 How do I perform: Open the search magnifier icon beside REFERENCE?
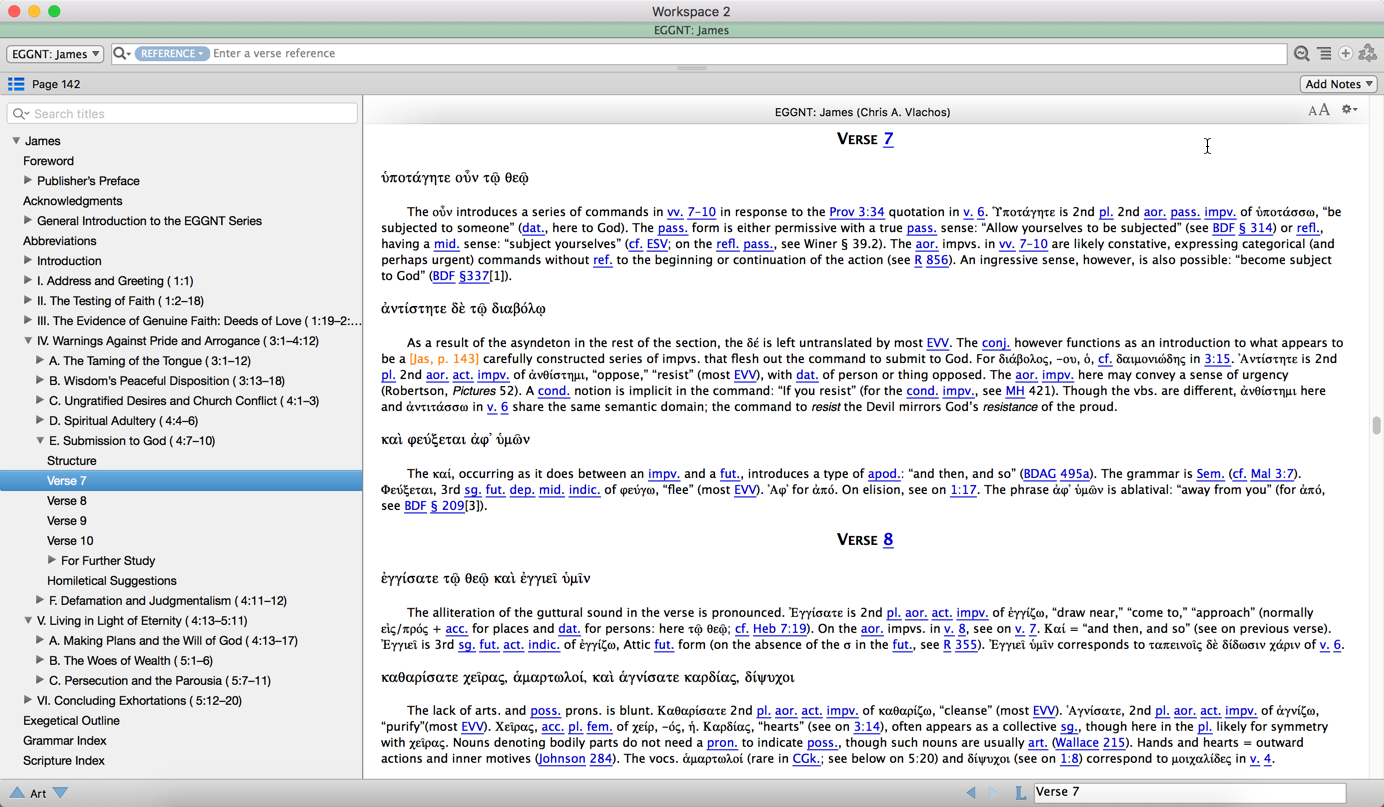(121, 54)
